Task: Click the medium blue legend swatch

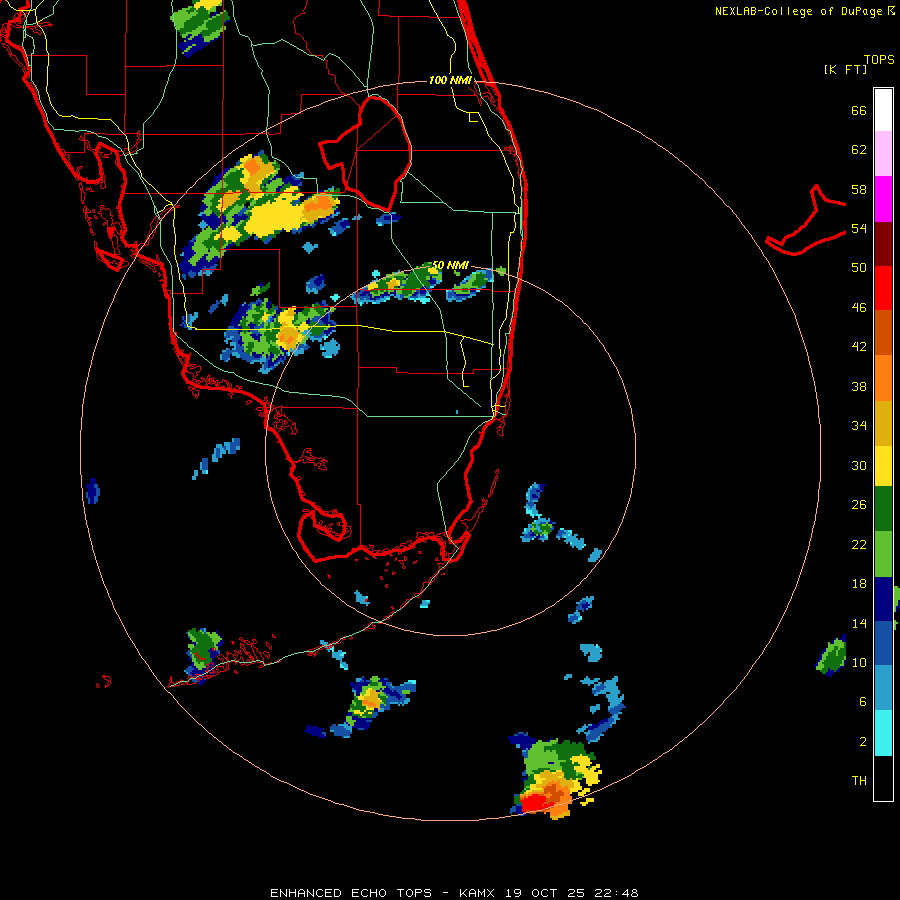Action: (883, 643)
